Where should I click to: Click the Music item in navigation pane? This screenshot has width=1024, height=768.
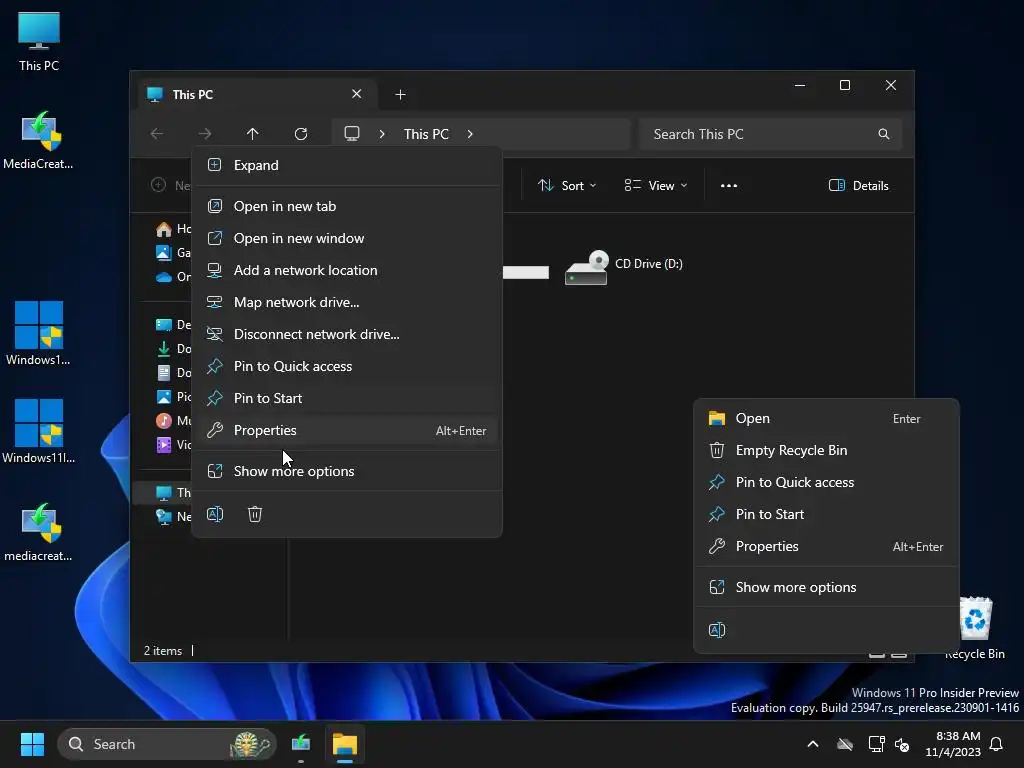pyautogui.click(x=174, y=421)
